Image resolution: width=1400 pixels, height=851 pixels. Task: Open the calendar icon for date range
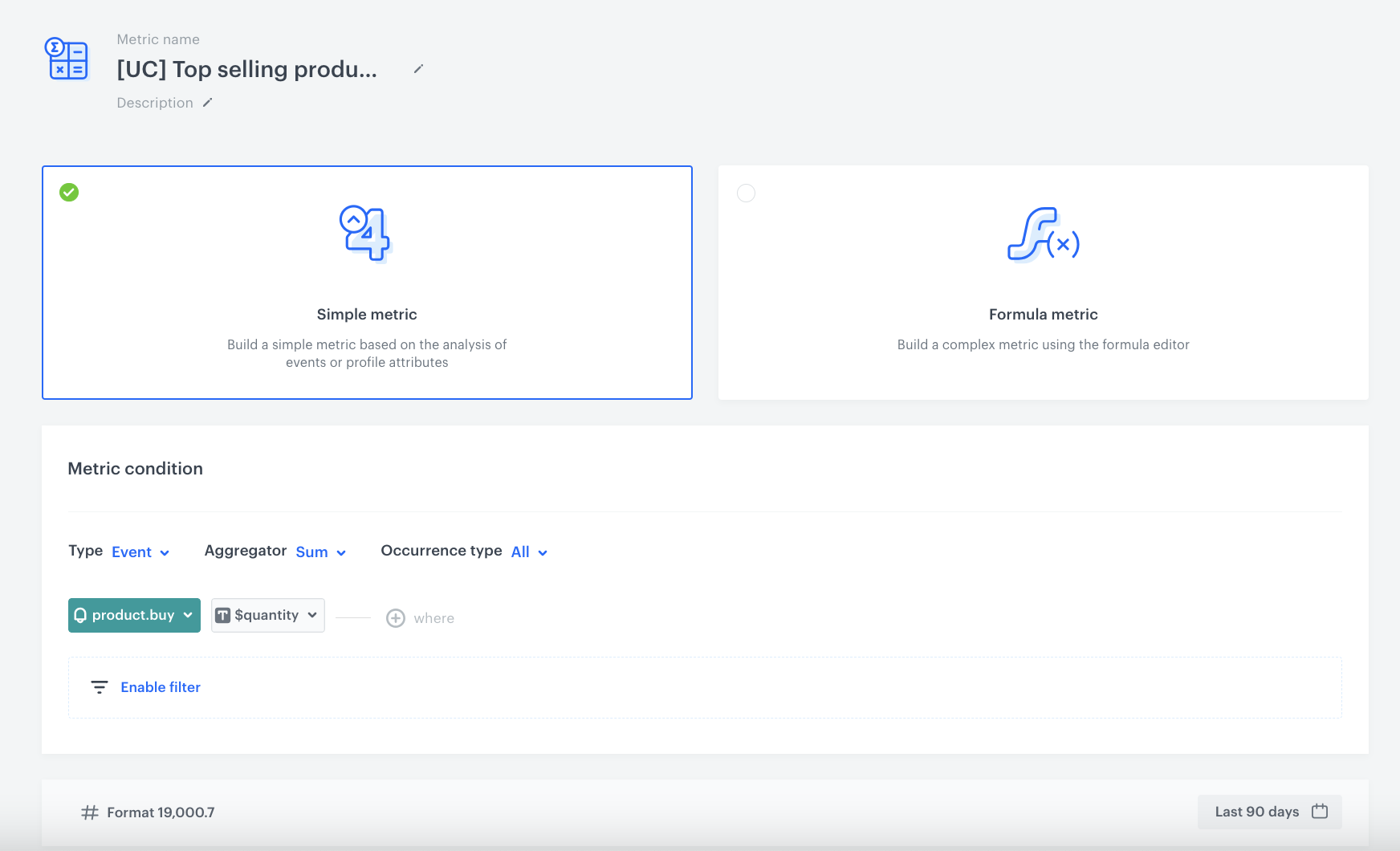click(1320, 812)
